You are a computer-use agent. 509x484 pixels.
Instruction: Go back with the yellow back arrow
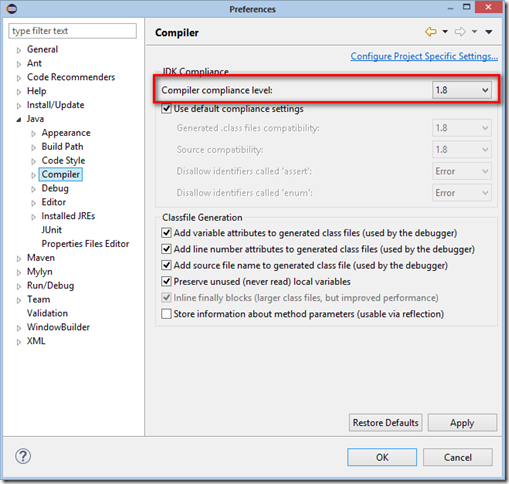pos(431,32)
